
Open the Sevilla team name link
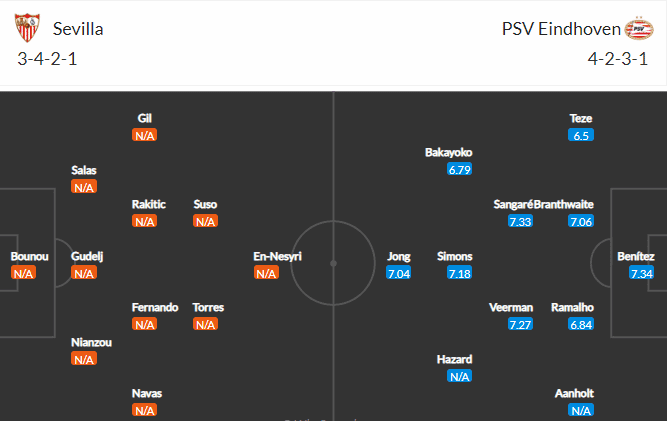point(78,29)
